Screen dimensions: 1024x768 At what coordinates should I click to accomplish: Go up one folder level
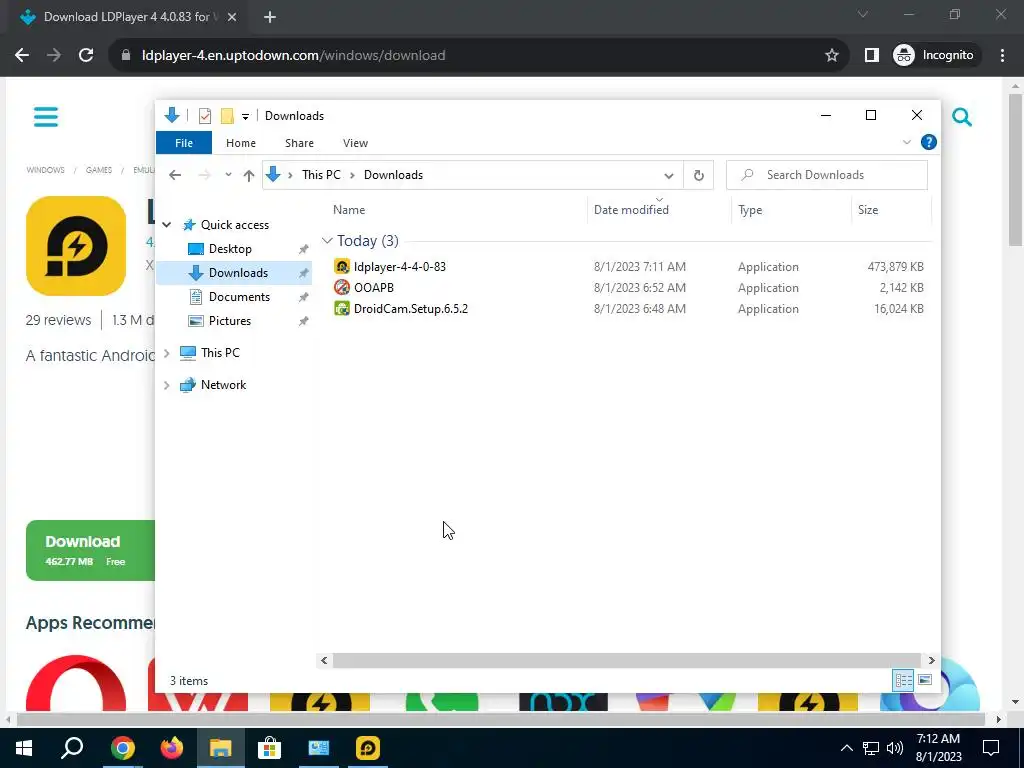[x=248, y=175]
